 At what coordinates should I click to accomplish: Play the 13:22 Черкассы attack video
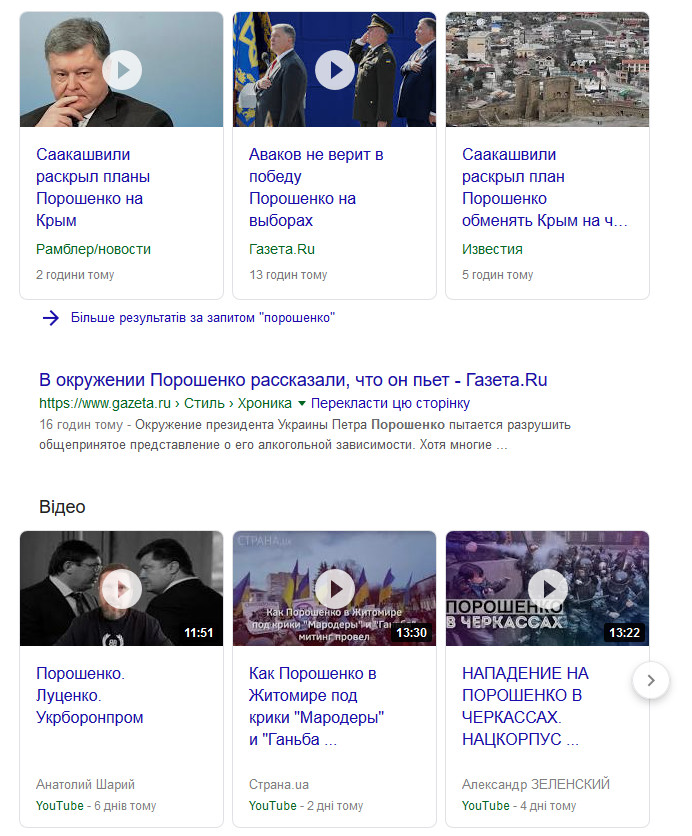(548, 589)
